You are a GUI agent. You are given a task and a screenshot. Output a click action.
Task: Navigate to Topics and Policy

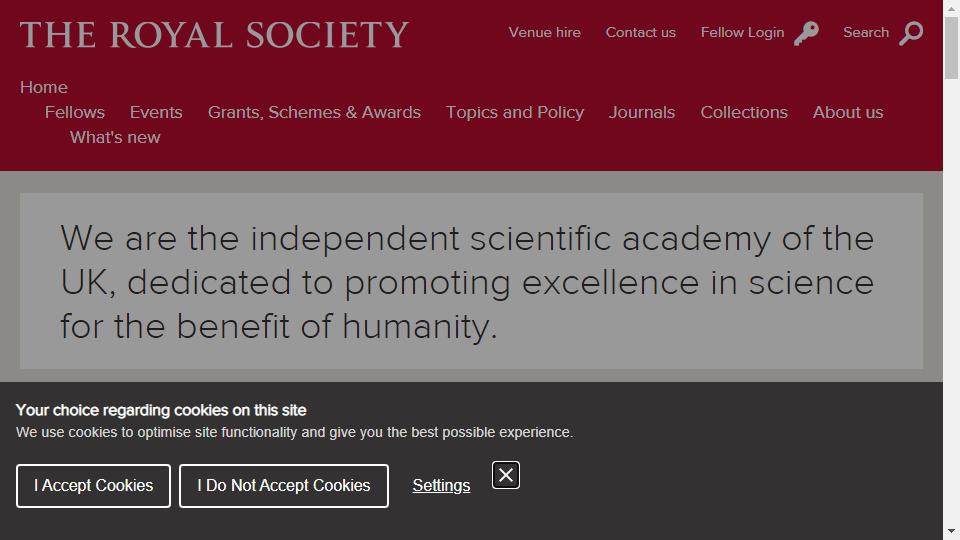tap(515, 113)
